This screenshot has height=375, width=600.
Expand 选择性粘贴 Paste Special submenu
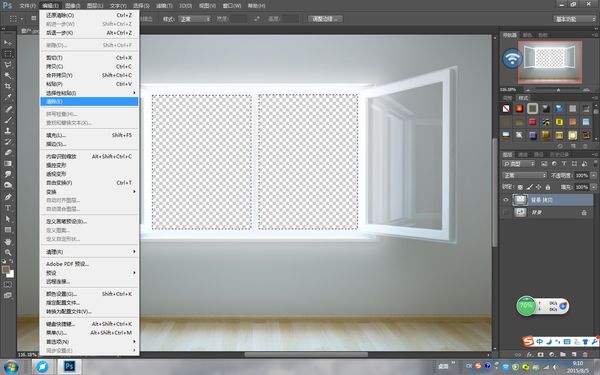[x=89, y=93]
